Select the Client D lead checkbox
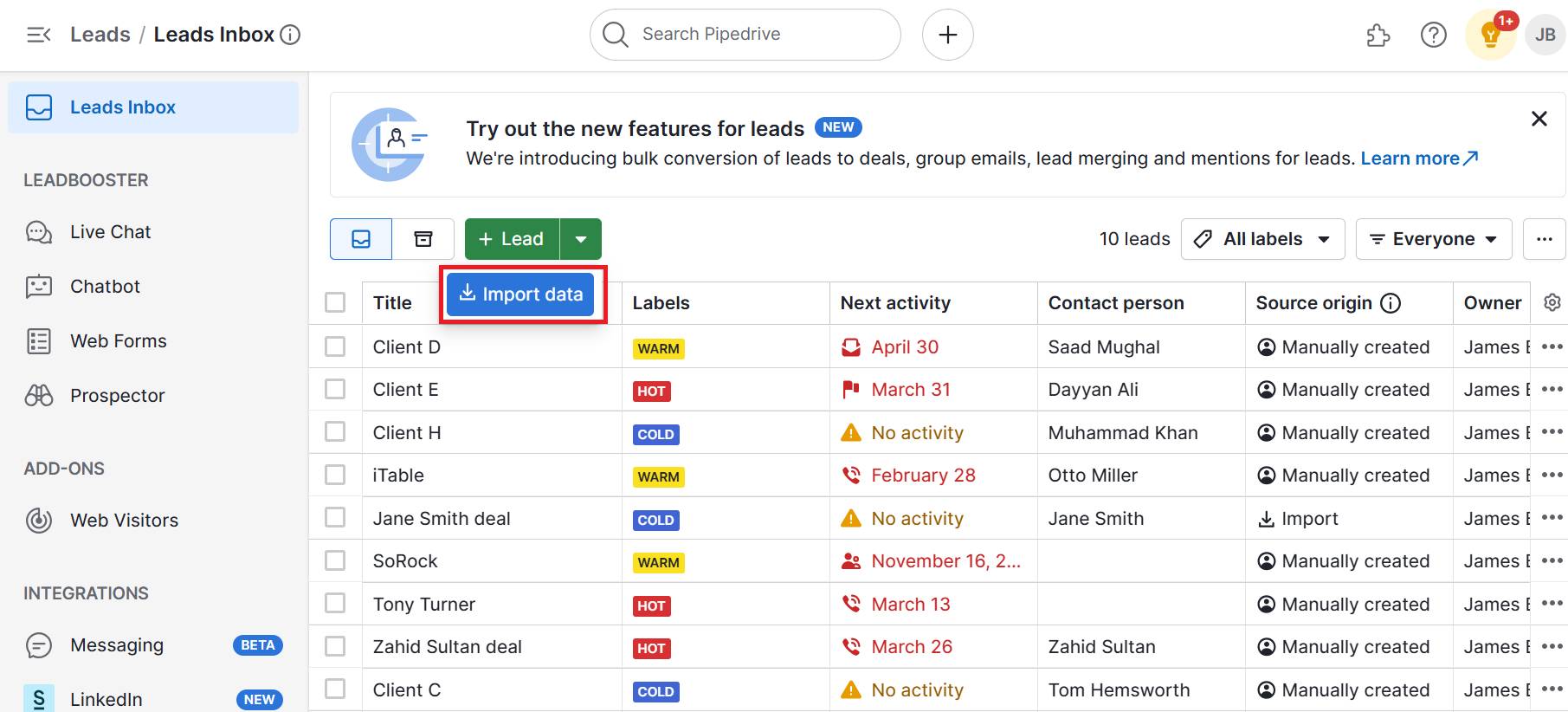This screenshot has width=1568, height=712. click(335, 346)
